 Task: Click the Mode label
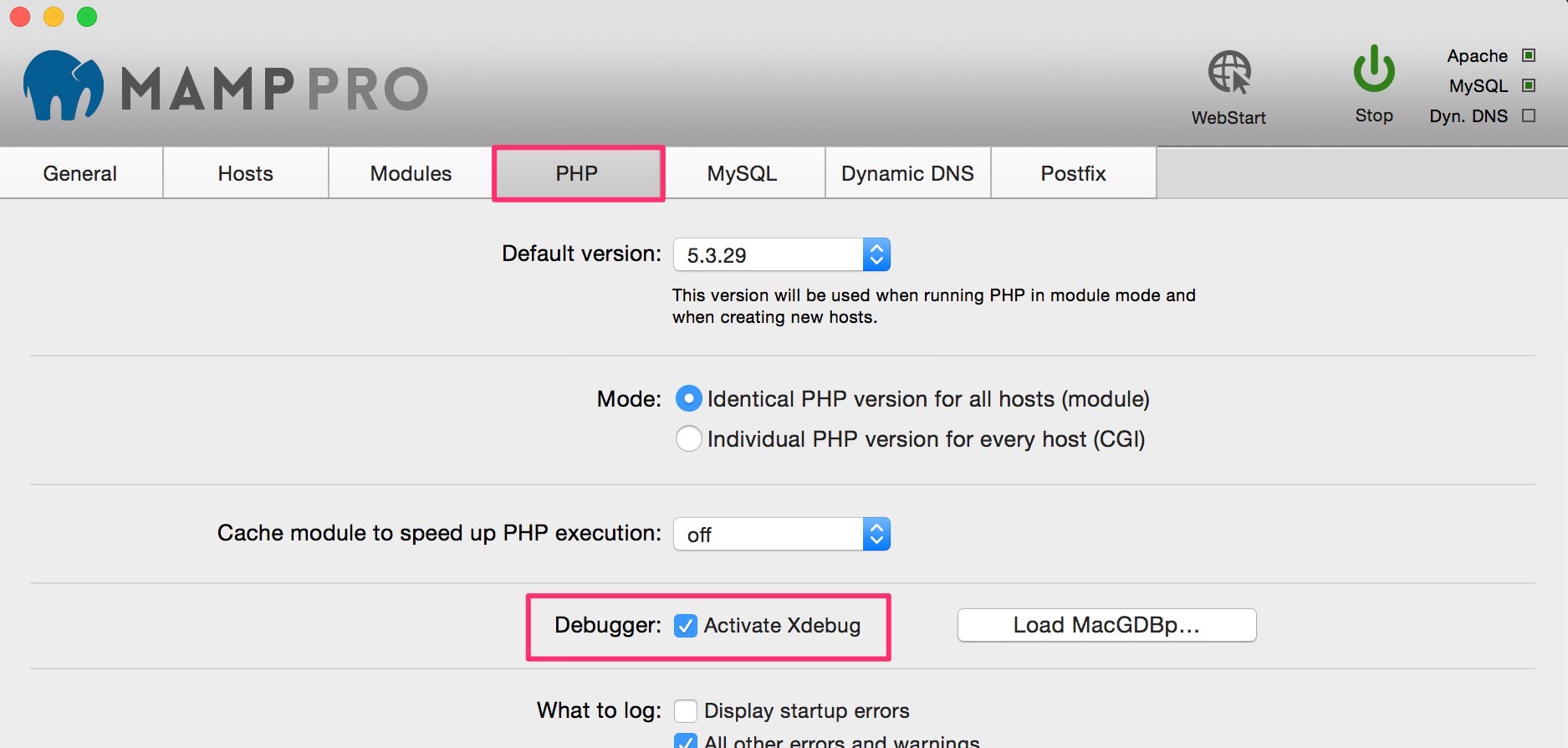pos(629,399)
